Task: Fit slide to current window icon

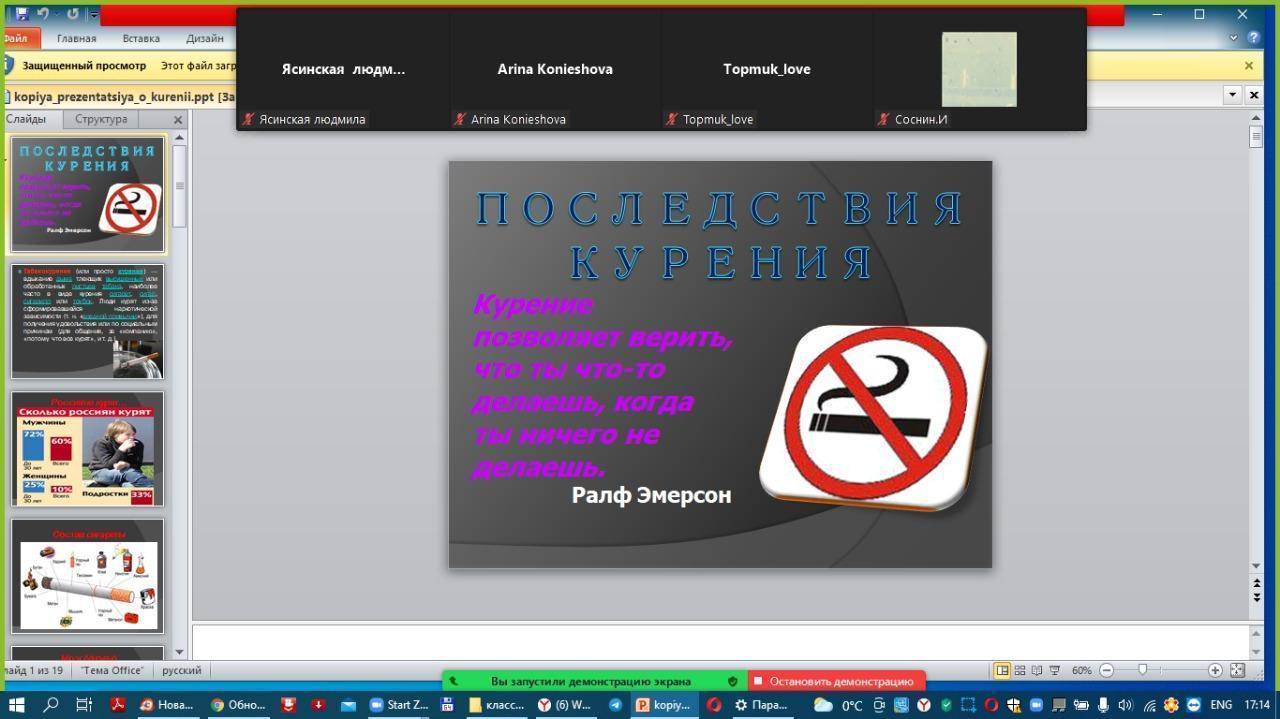Action: tap(1237, 670)
